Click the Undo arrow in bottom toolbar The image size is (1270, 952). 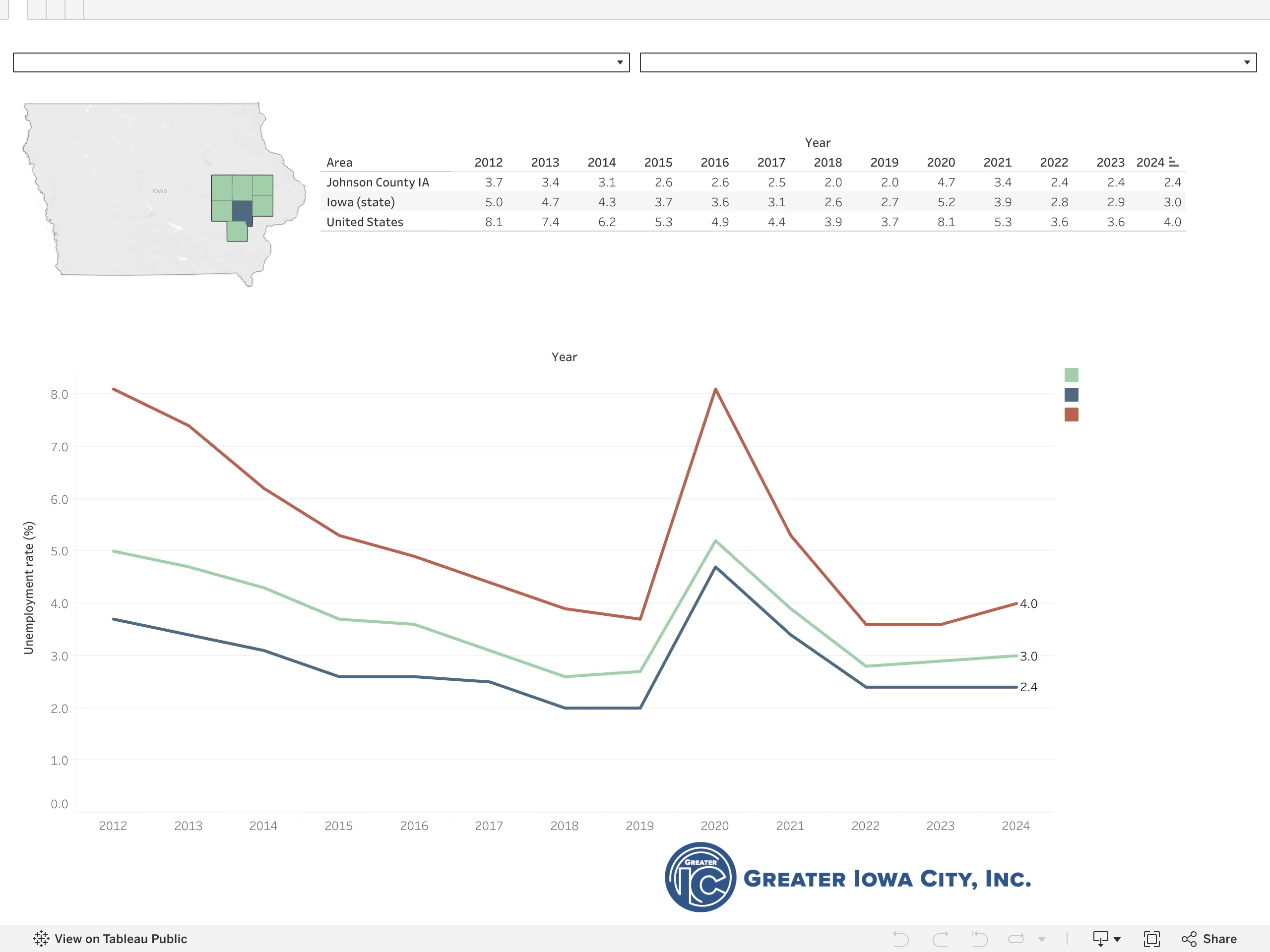pos(901,939)
